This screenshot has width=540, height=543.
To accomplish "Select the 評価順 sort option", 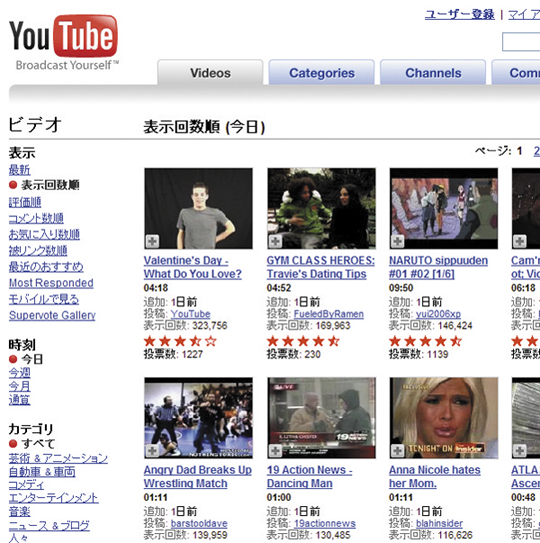I will tap(25, 202).
